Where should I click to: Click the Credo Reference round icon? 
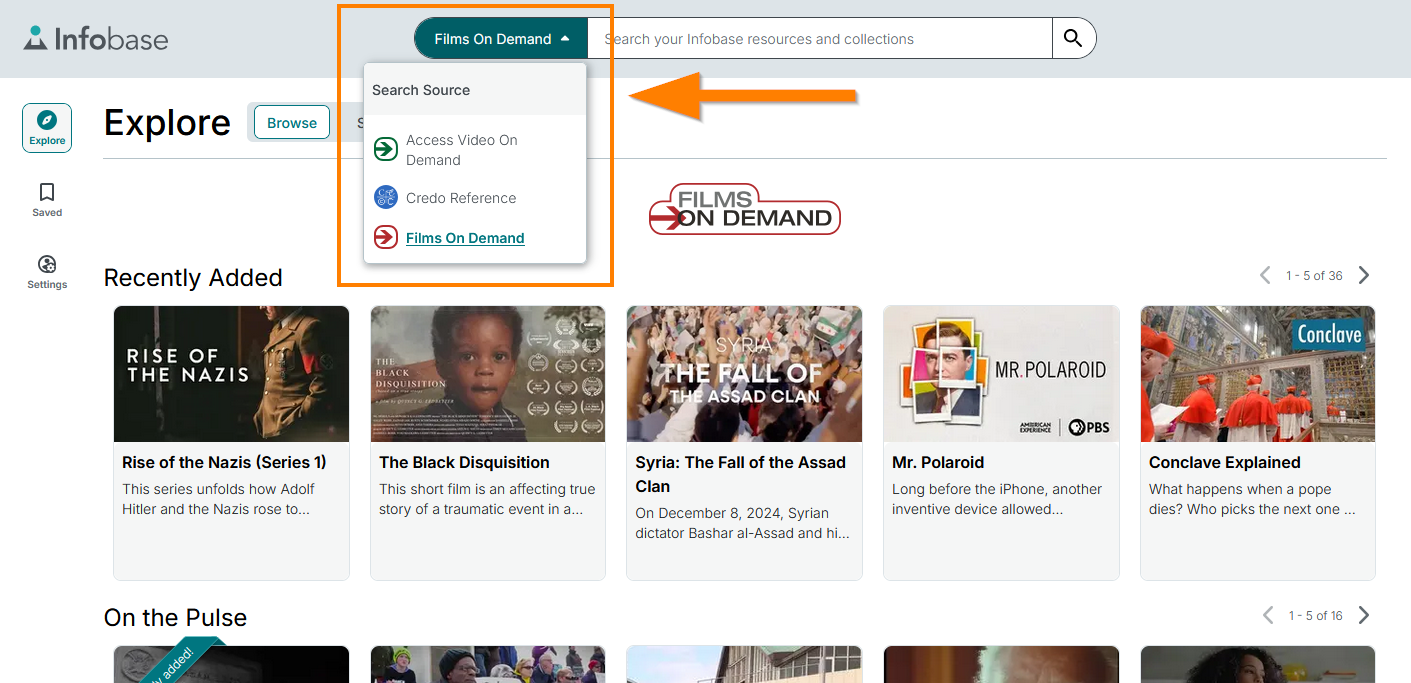point(386,197)
